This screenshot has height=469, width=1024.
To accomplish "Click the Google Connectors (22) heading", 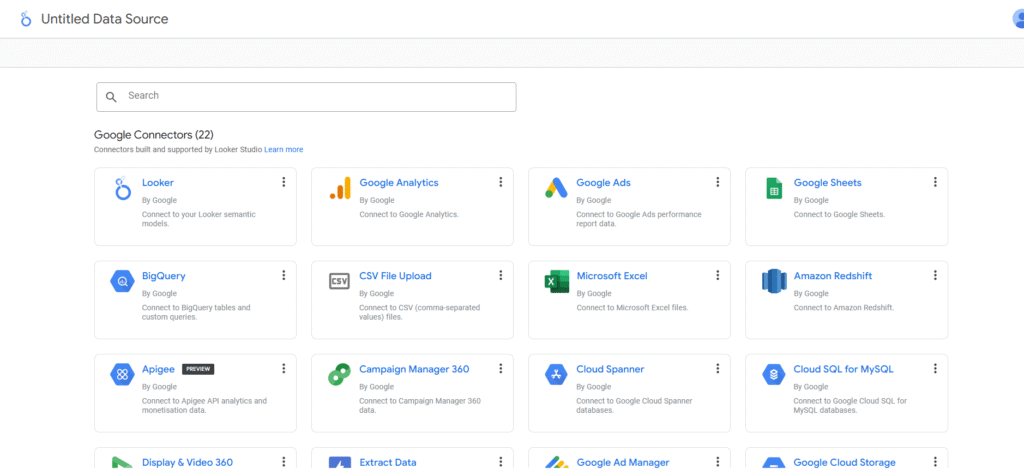I will [153, 135].
